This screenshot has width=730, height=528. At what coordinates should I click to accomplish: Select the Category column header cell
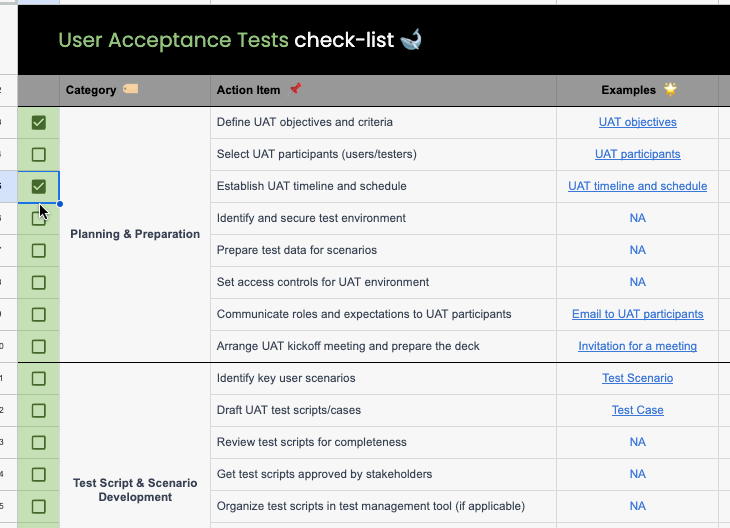134,90
